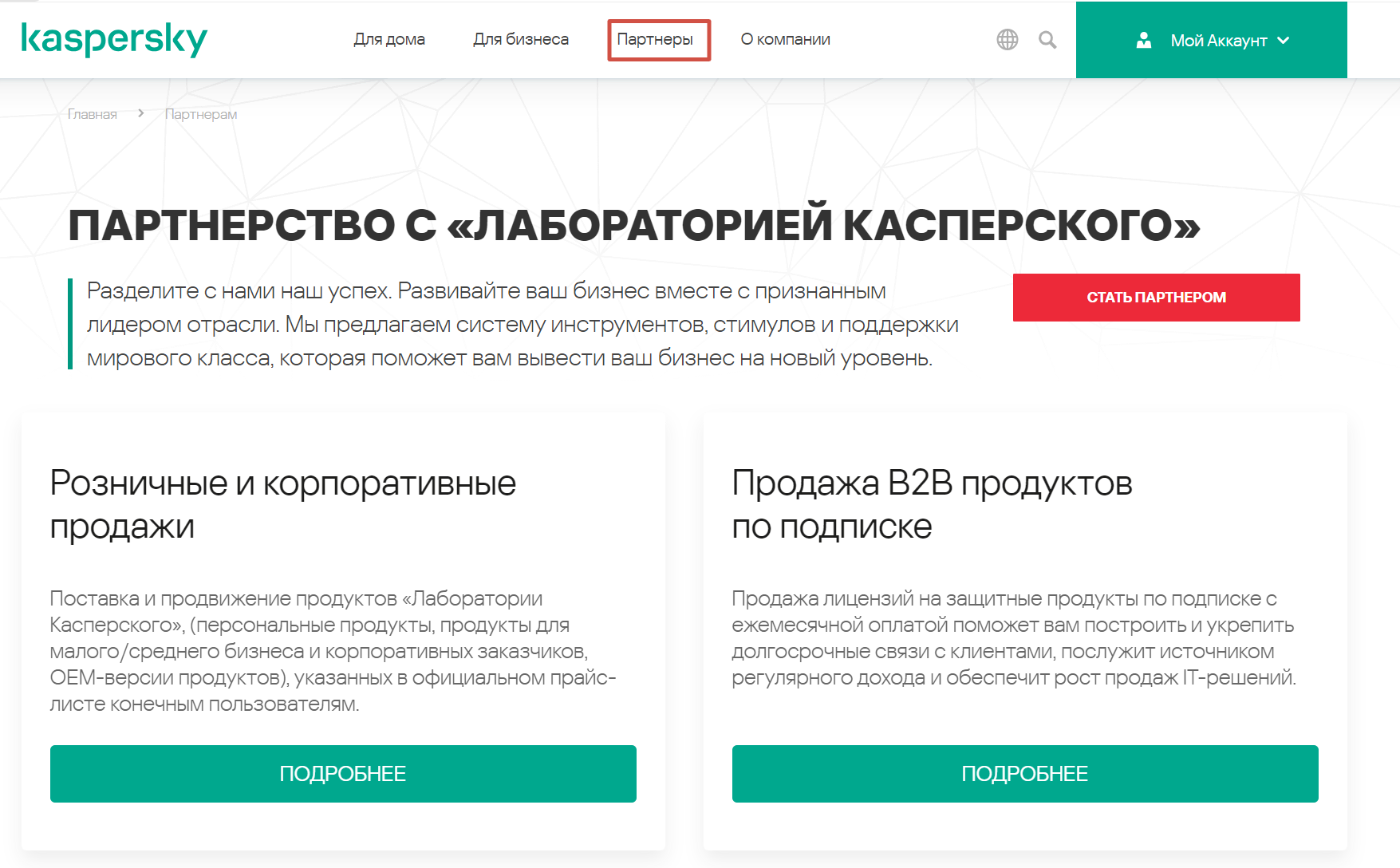Click the Мой Аккаунт label
1400x868 pixels.
[x=1219, y=40]
